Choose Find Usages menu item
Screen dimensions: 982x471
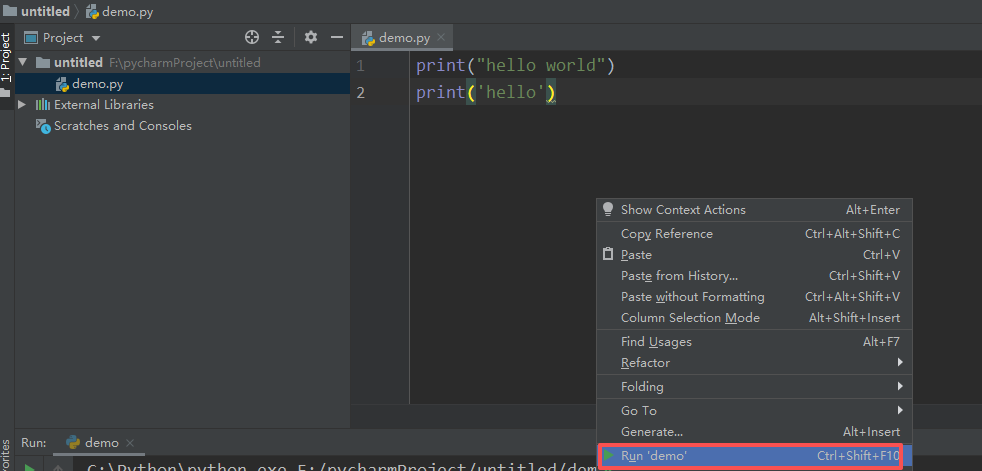click(754, 342)
